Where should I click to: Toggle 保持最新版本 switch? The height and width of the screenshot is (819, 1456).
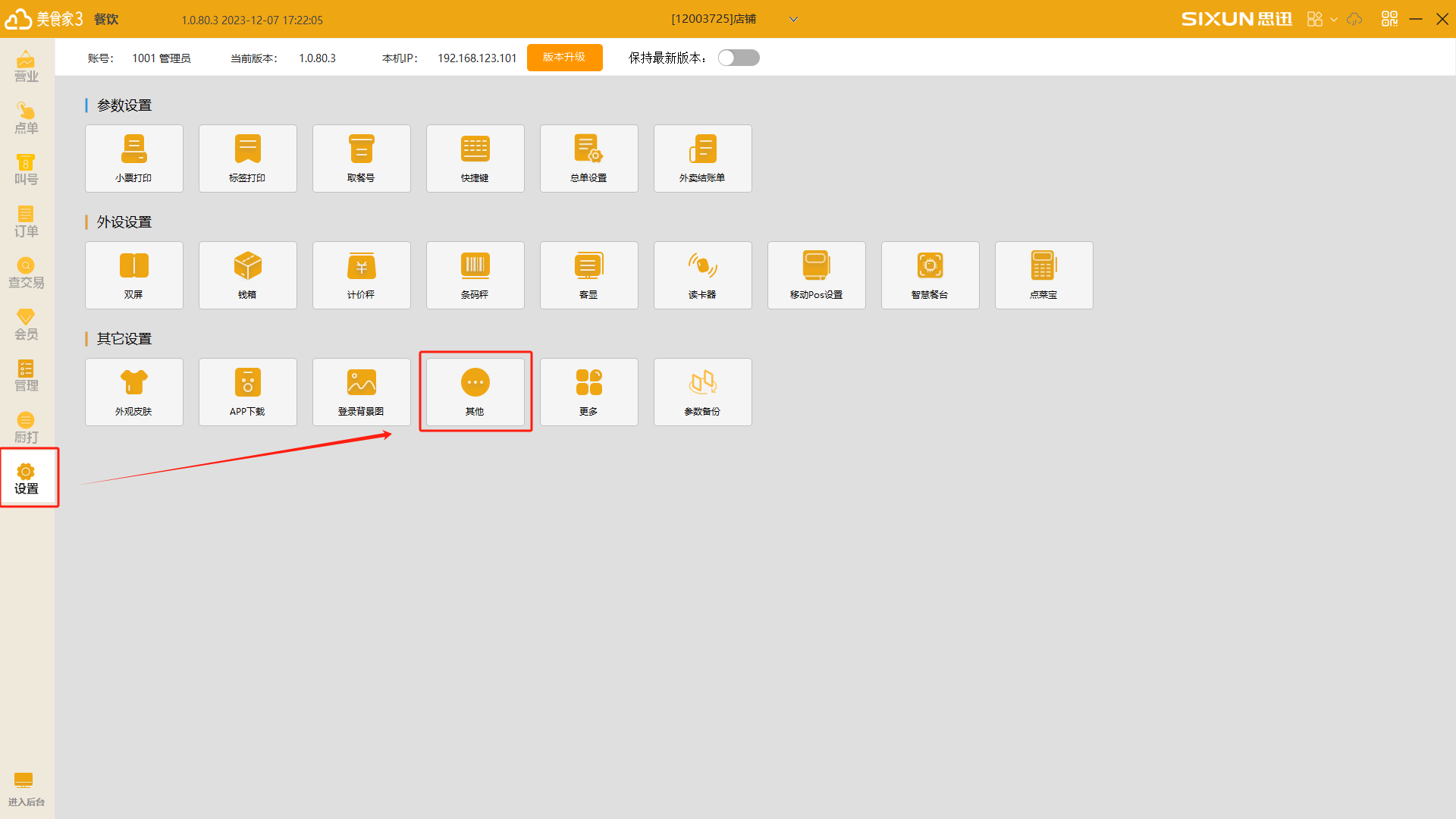point(739,58)
